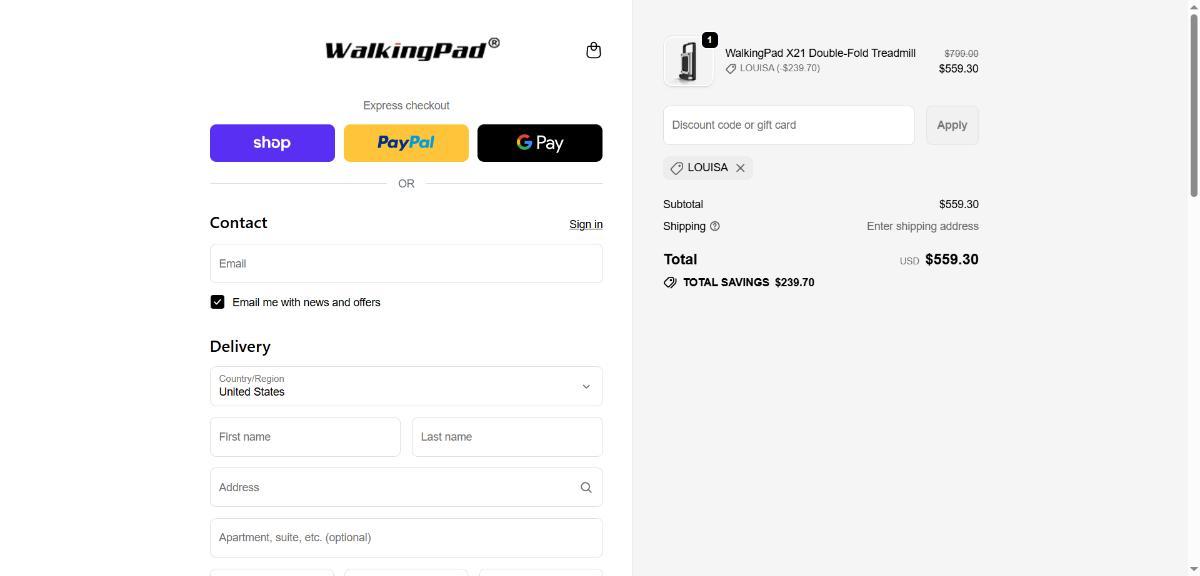Click the shipping info question mark icon
This screenshot has width=1200, height=576.
coord(714,226)
